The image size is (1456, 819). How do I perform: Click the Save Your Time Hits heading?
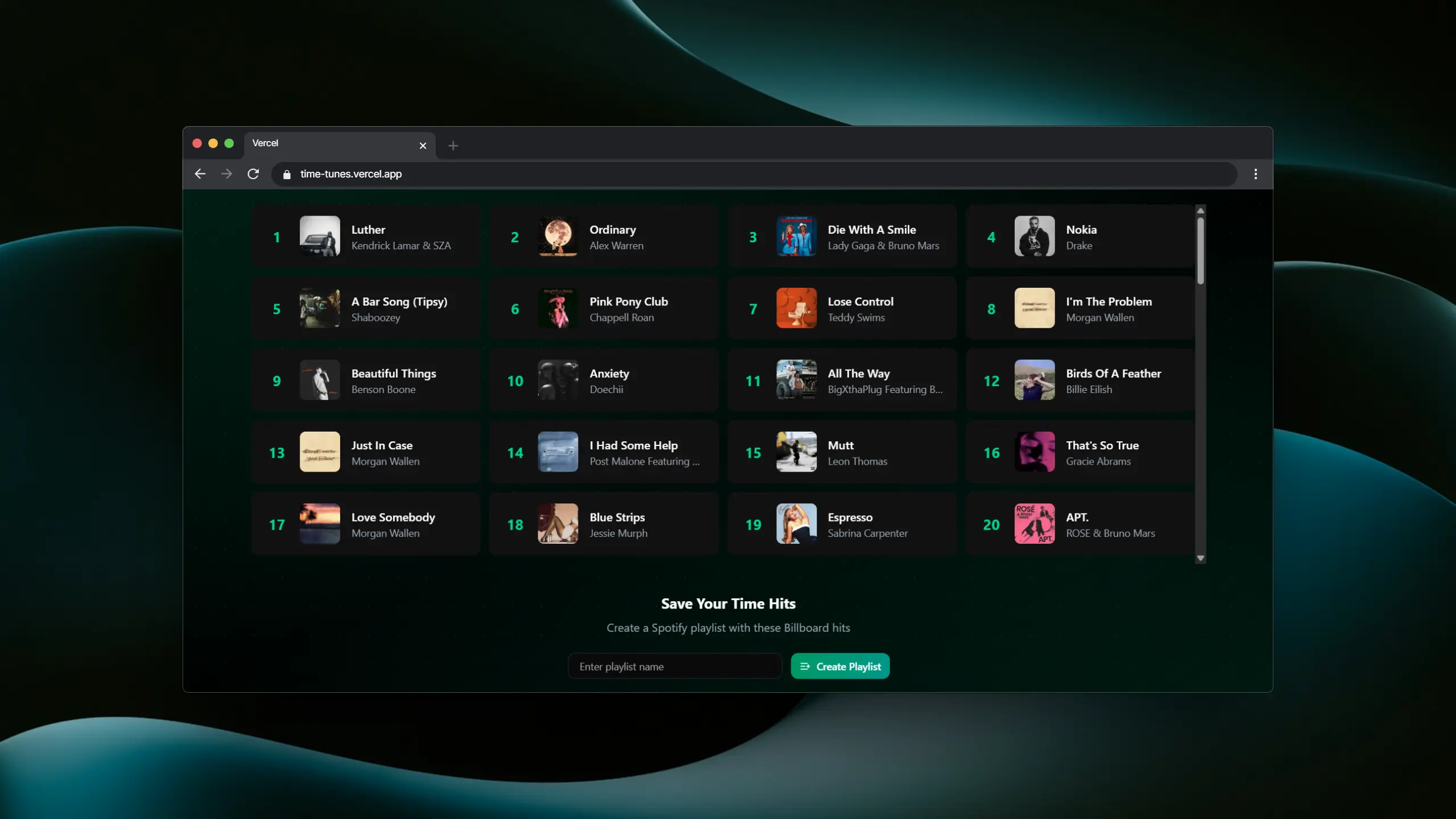point(728,603)
